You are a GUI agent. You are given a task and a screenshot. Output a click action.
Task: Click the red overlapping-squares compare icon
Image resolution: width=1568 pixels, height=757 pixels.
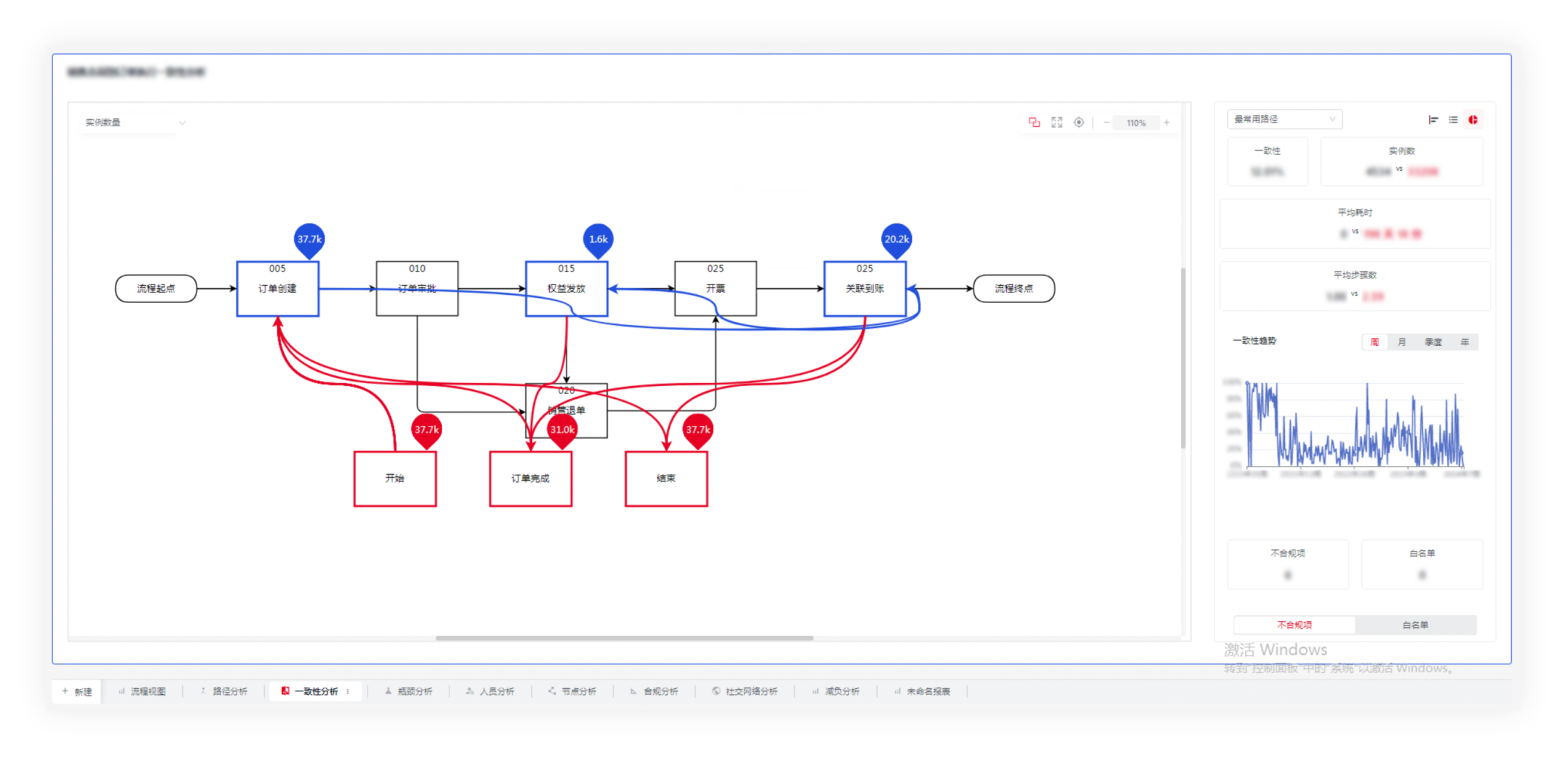(x=1034, y=123)
